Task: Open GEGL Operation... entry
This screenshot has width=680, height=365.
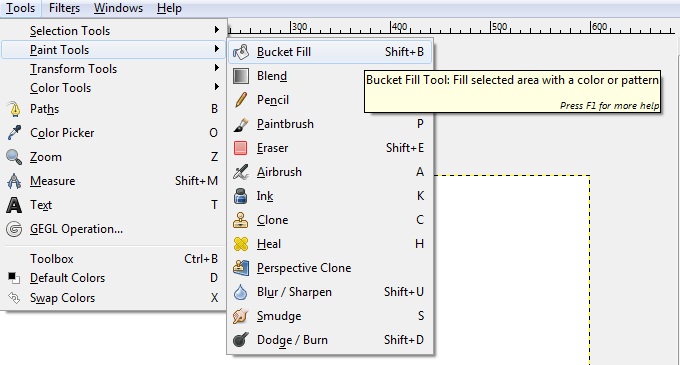Action: tap(114, 229)
